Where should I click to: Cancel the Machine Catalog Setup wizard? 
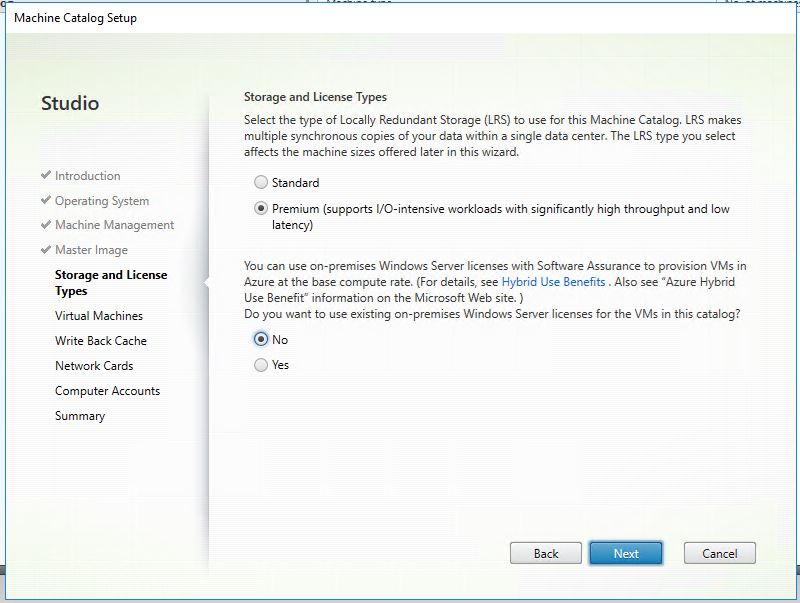point(719,553)
